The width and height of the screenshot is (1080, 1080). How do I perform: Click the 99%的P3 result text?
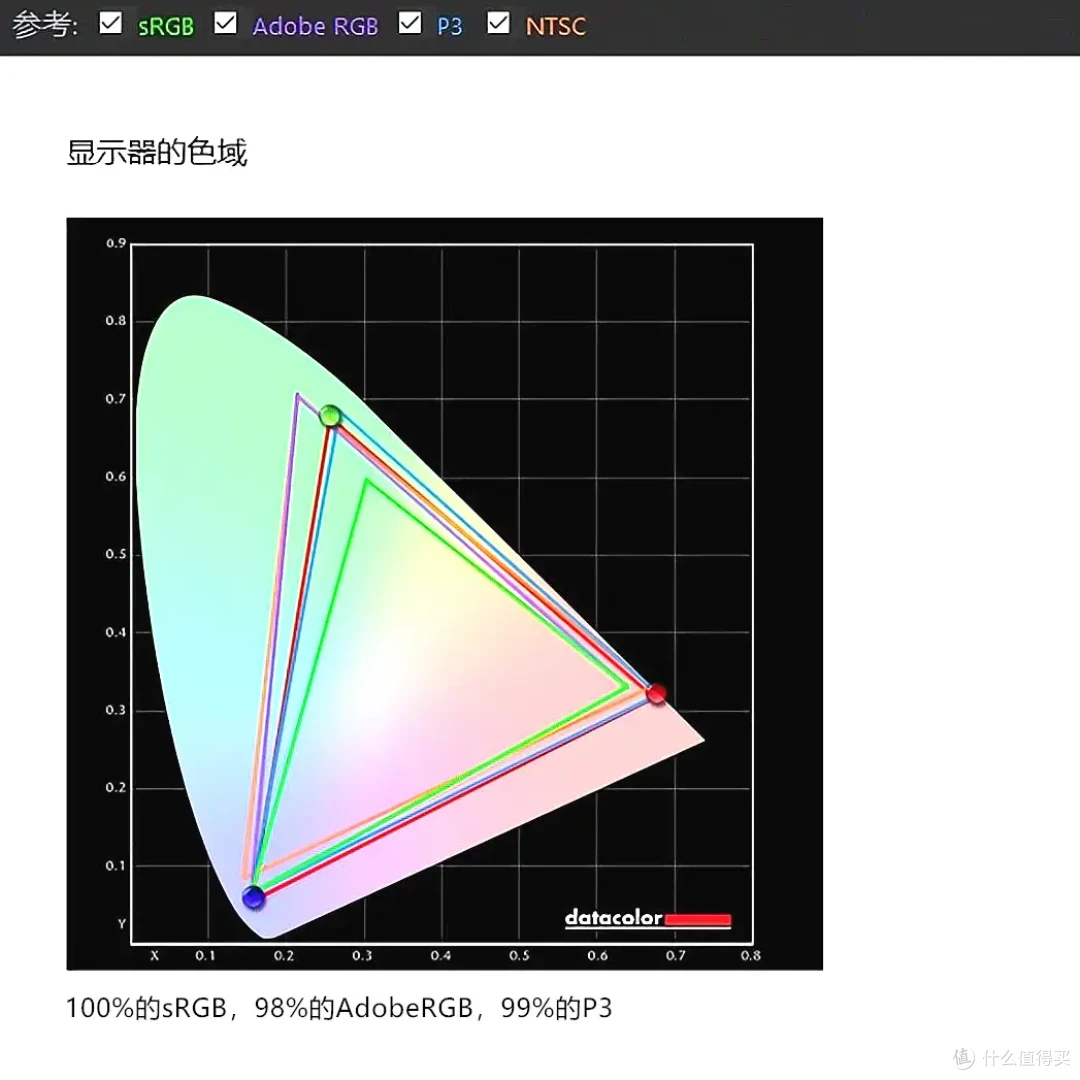pos(557,1008)
